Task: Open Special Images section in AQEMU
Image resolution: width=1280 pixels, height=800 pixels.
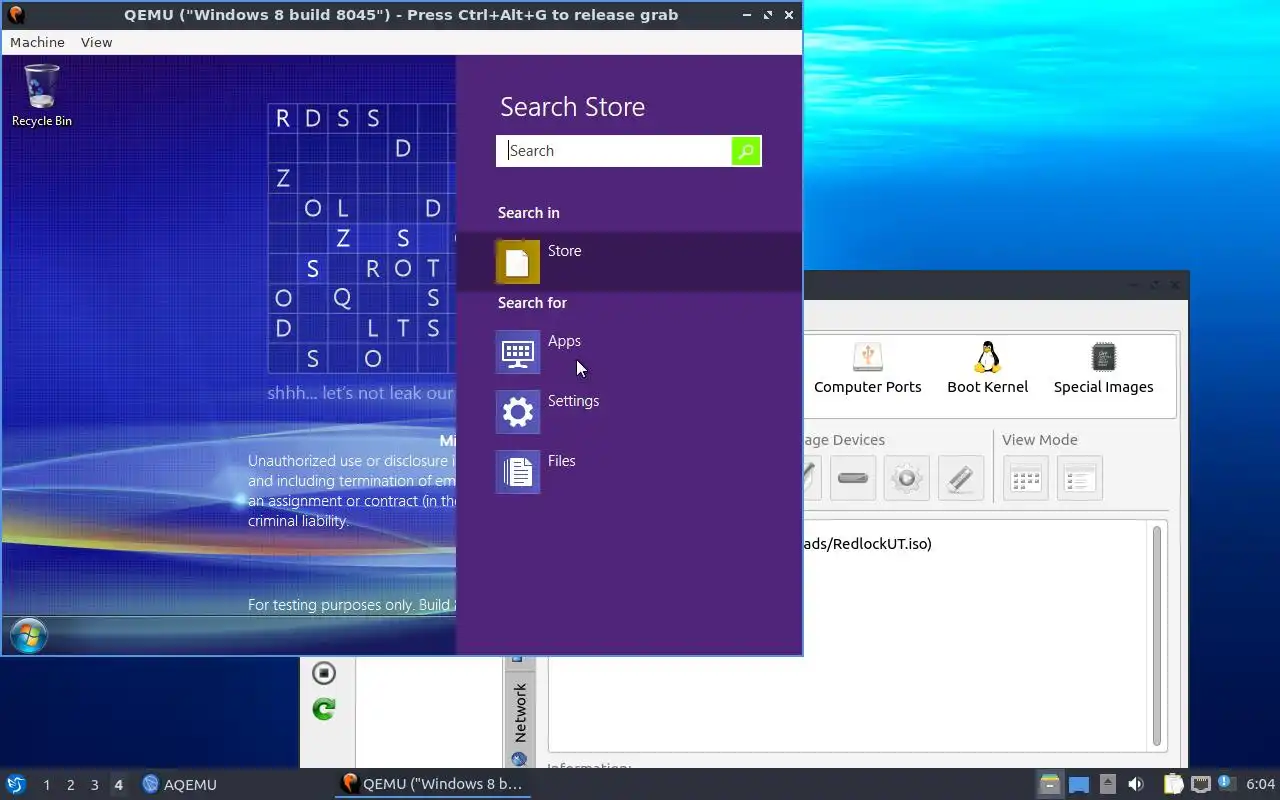Action: coord(1103,368)
